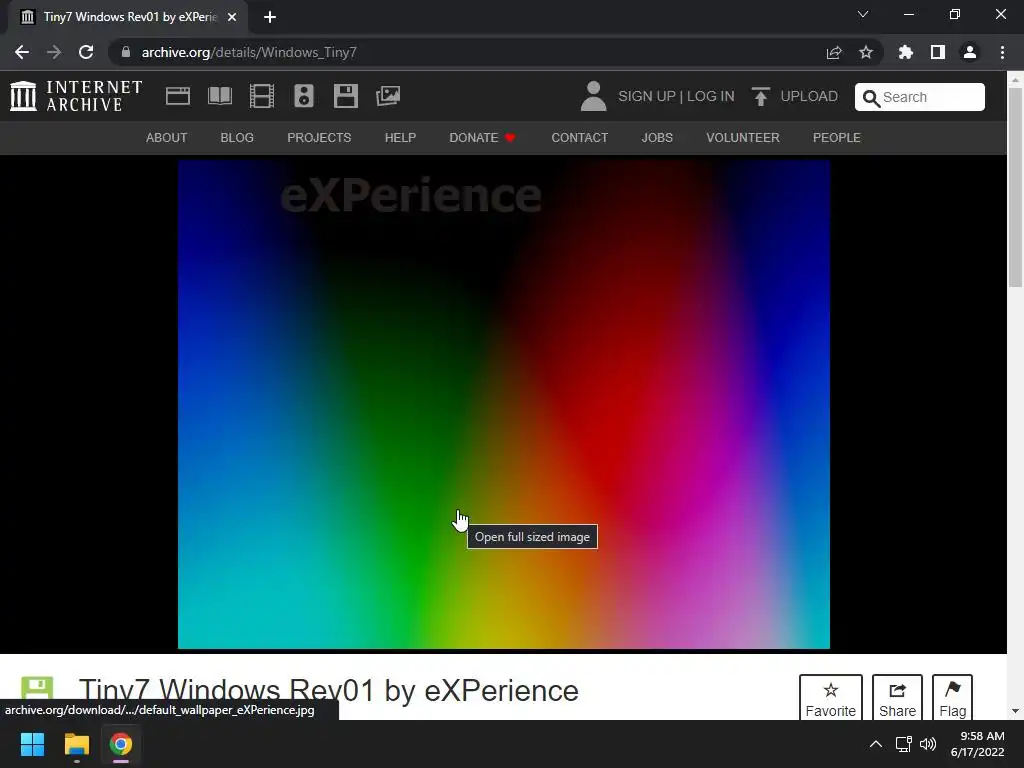The height and width of the screenshot is (768, 1024).
Task: Reload the page
Action: tap(86, 52)
